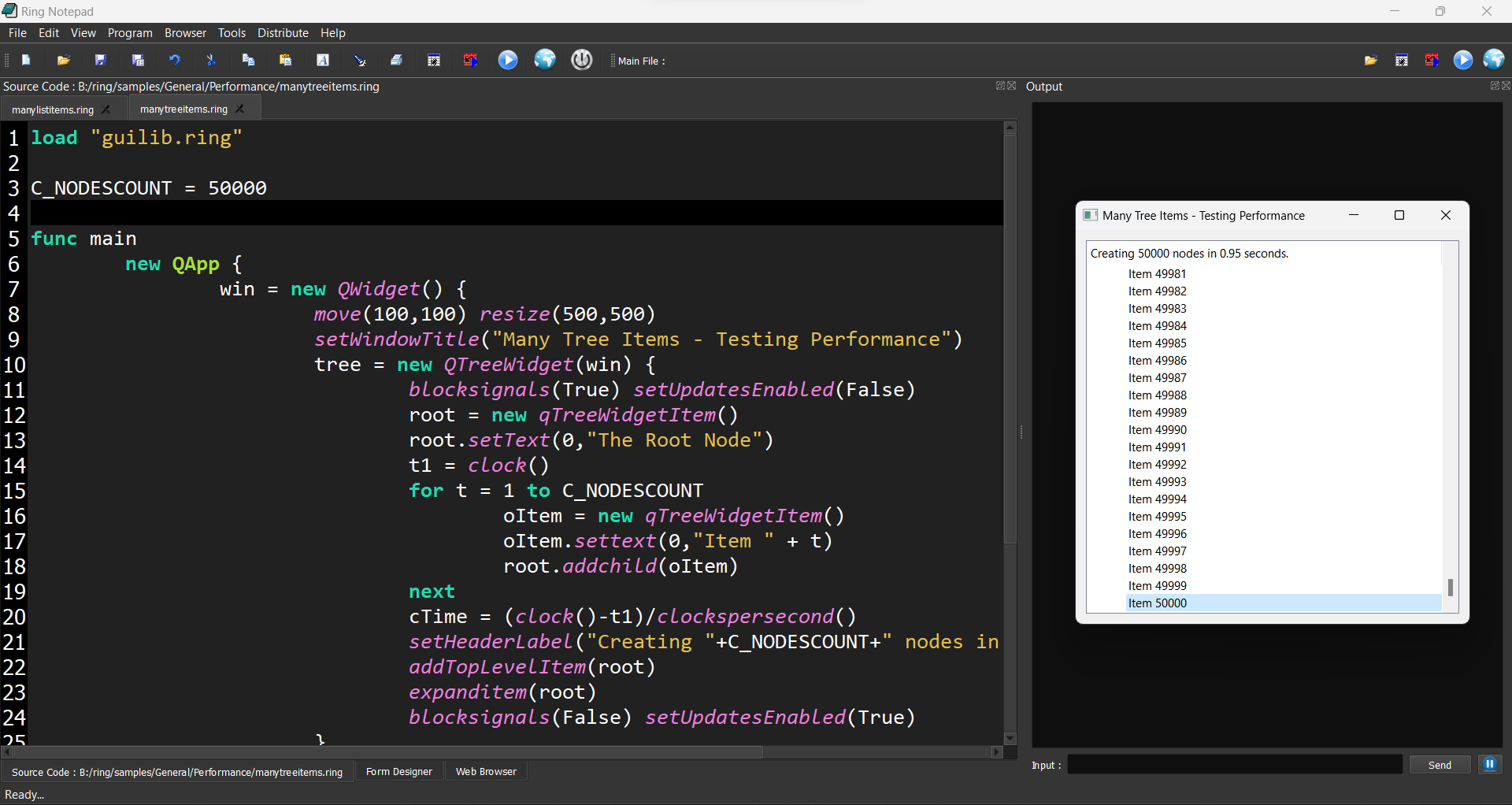Click the Font letter A icon

click(323, 60)
